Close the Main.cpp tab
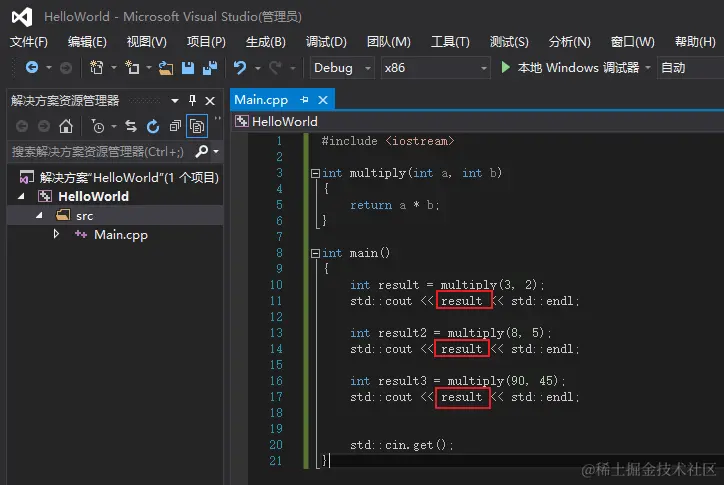The image size is (724, 485). [323, 100]
